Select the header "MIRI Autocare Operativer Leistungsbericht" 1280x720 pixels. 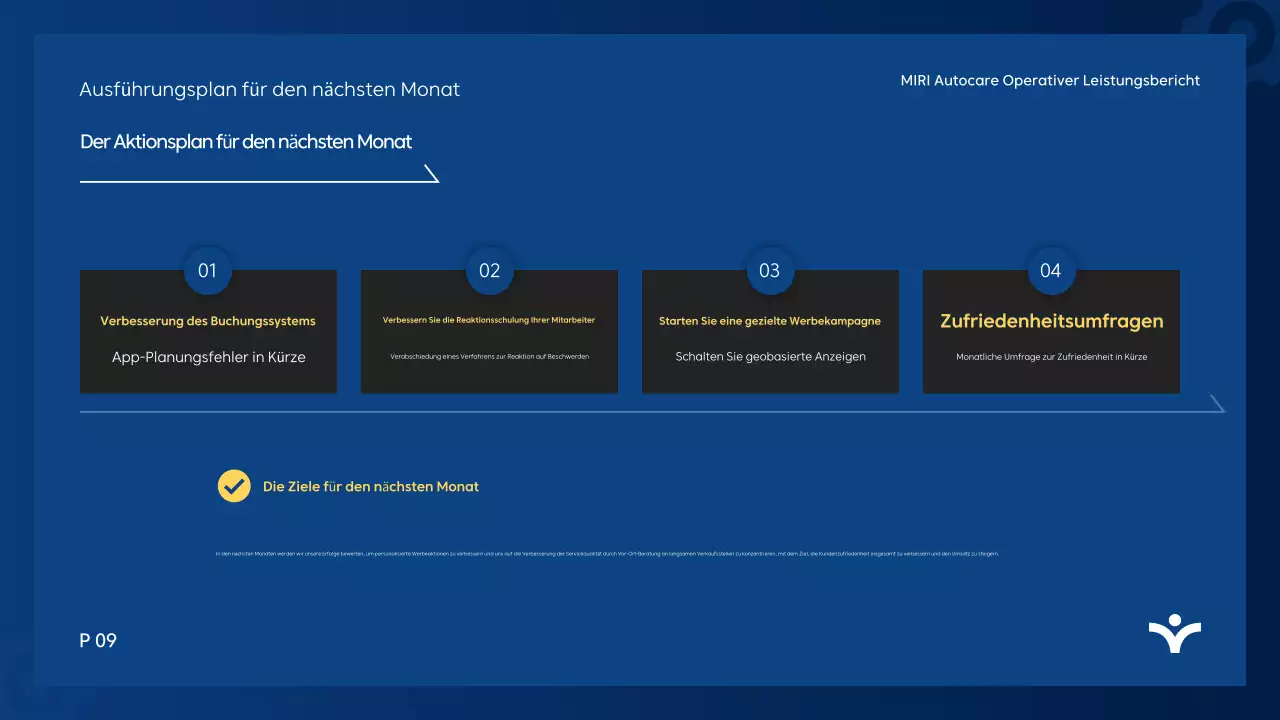(1050, 80)
